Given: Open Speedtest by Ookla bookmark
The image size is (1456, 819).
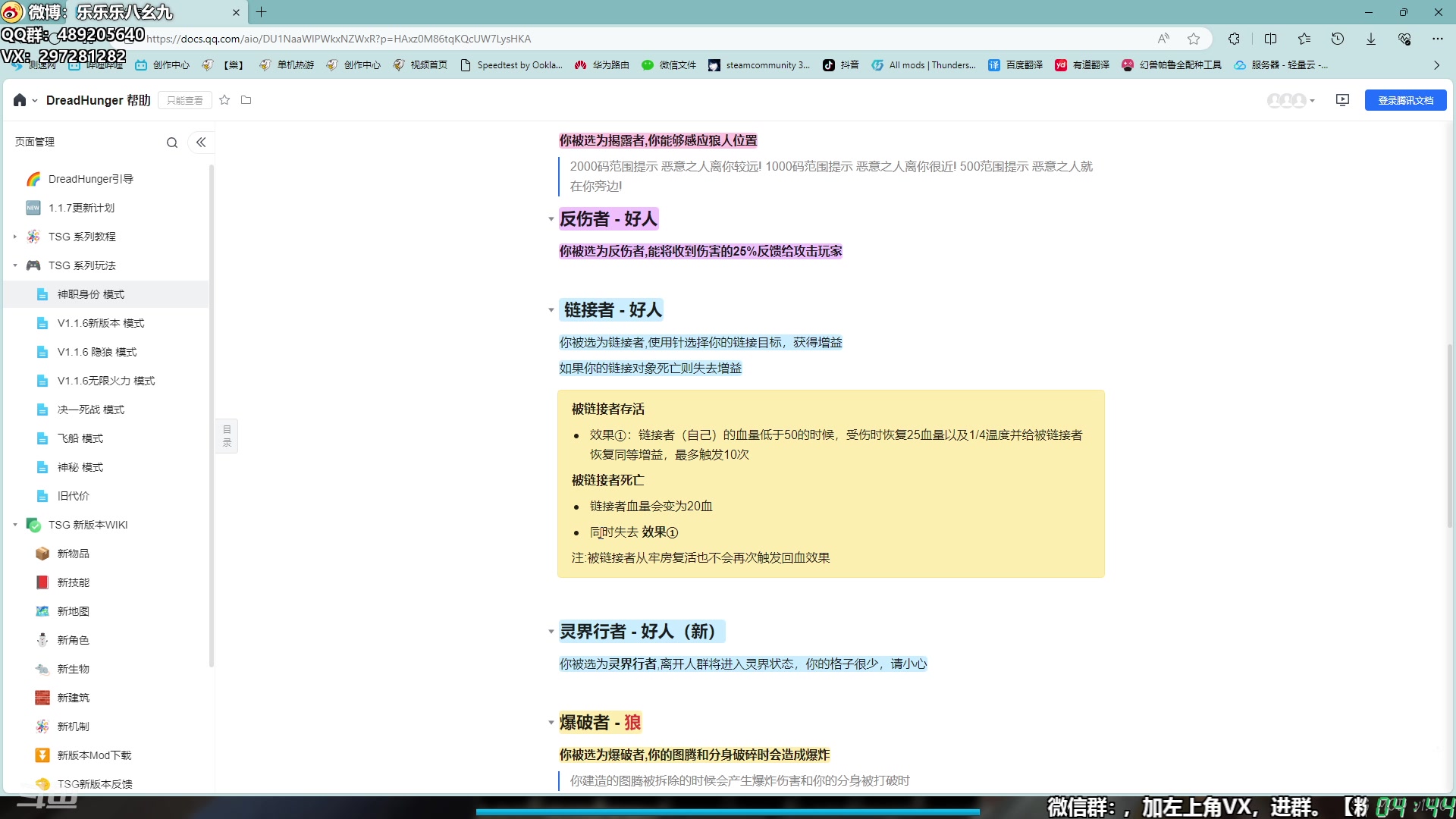Looking at the screenshot, I should point(511,65).
